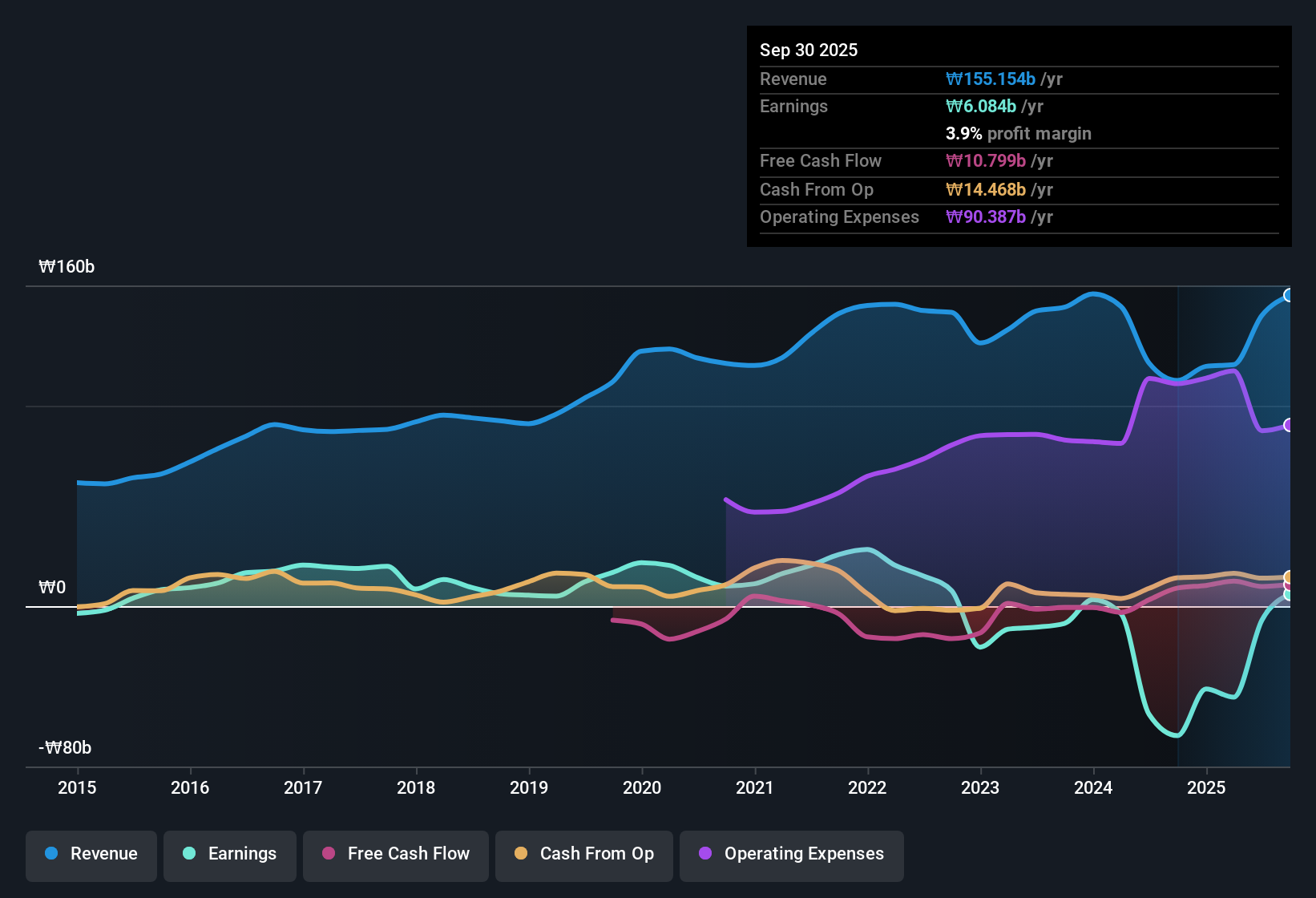Viewport: 1316px width, 898px height.
Task: Select the 2025 year label on axis
Action: pyautogui.click(x=1208, y=788)
